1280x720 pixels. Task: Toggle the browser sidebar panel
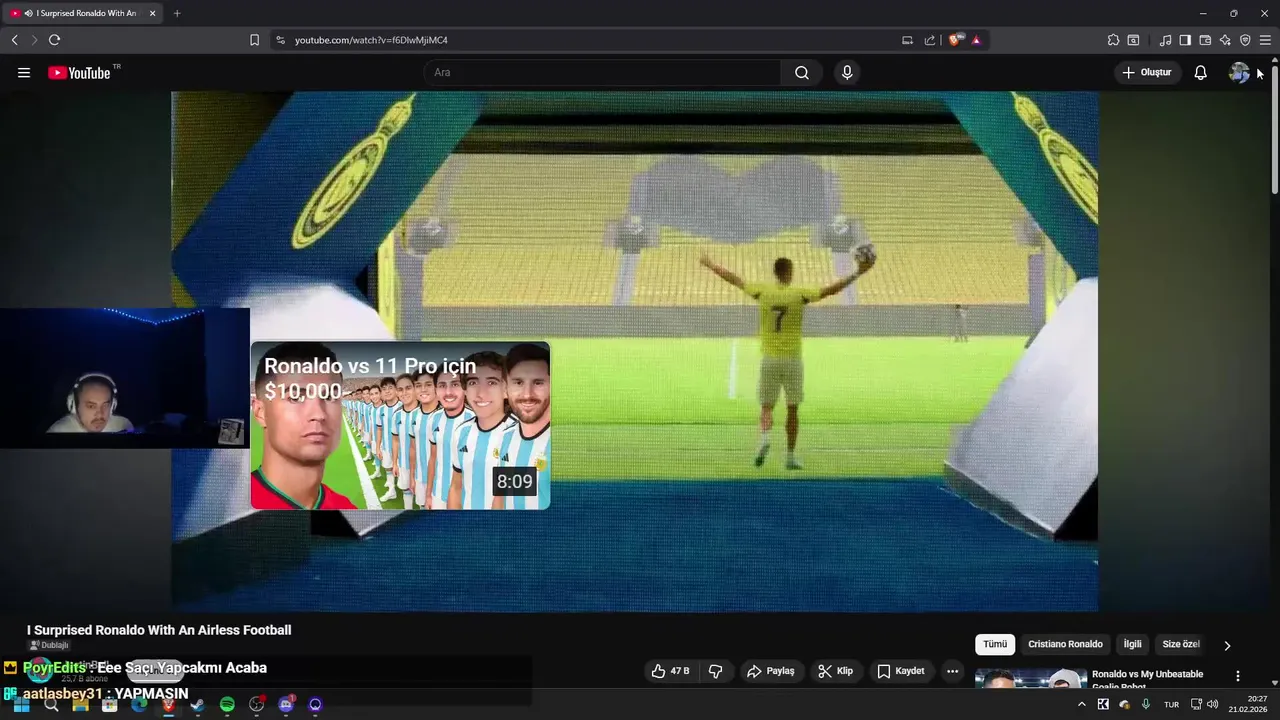[1185, 40]
